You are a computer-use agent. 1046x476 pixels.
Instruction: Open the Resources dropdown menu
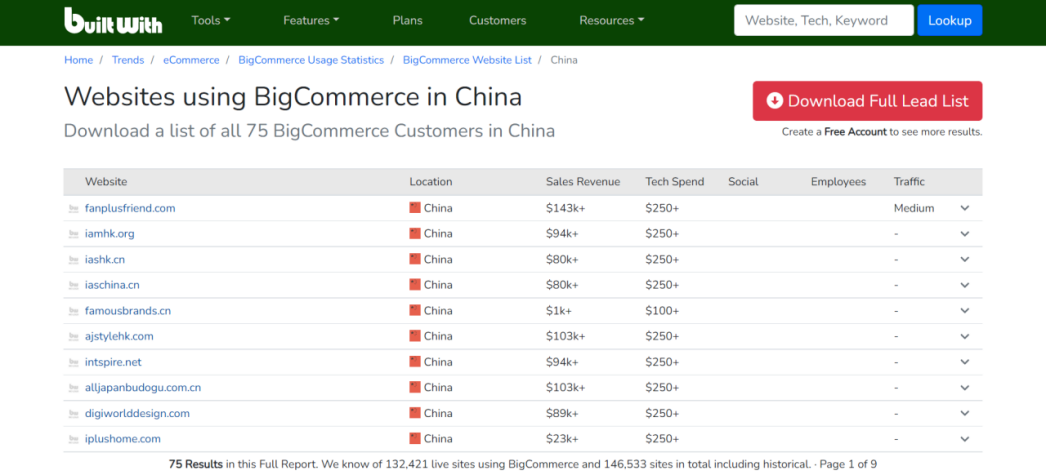[611, 20]
